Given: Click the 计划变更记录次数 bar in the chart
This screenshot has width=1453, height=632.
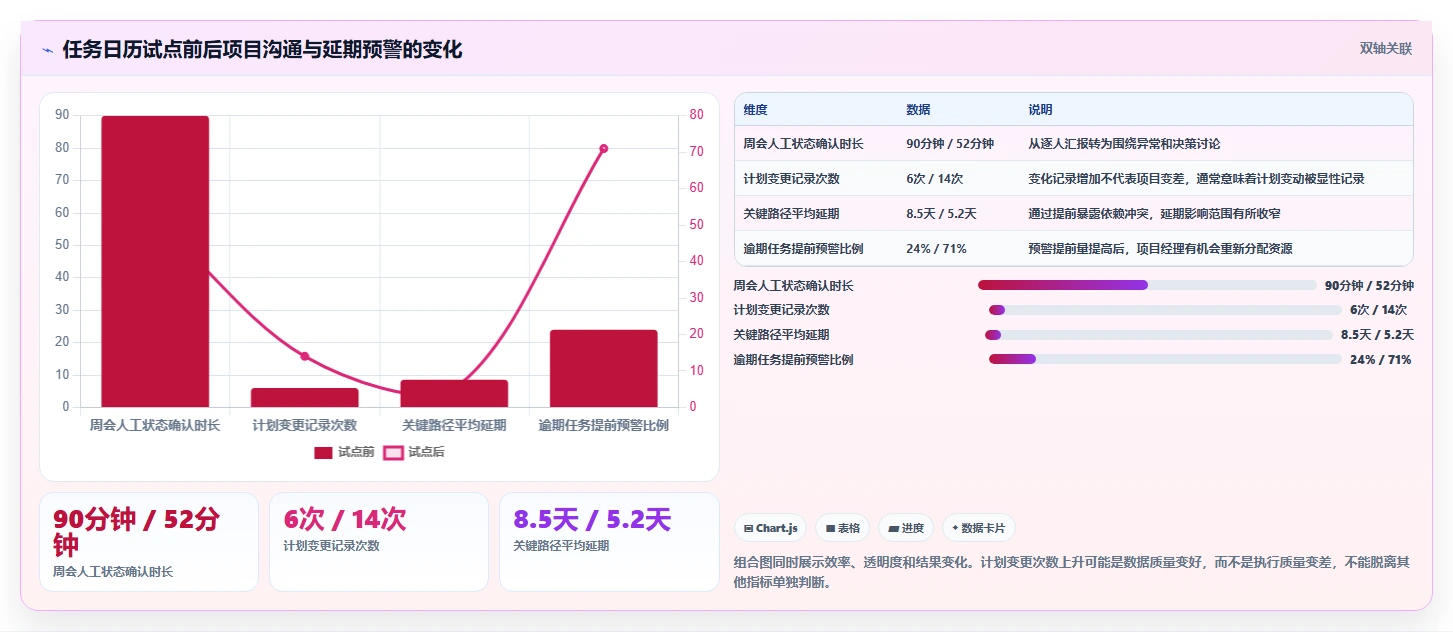Looking at the screenshot, I should coord(304,397).
